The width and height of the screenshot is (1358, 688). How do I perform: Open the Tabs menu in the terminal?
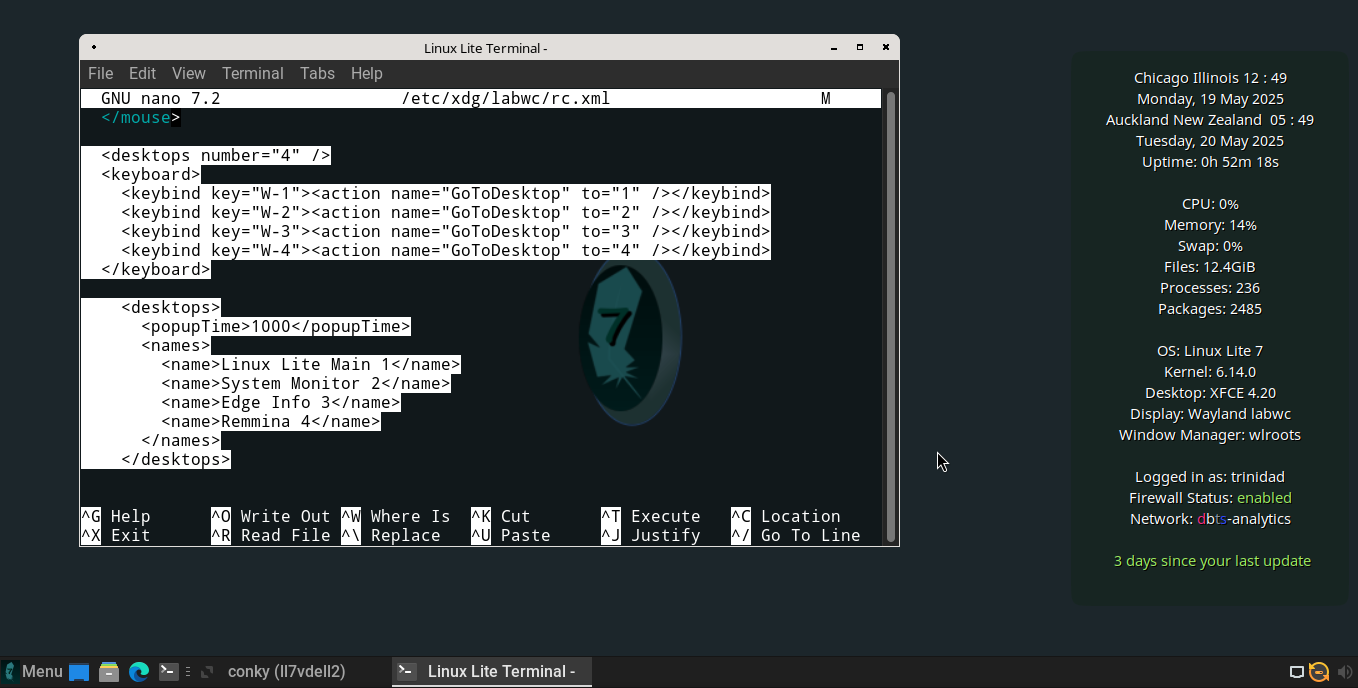pos(318,73)
